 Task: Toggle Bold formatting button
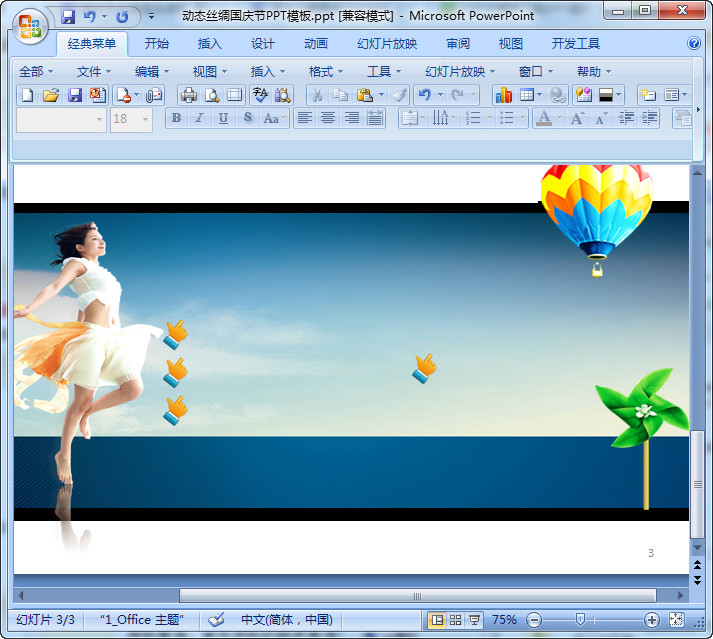click(176, 118)
